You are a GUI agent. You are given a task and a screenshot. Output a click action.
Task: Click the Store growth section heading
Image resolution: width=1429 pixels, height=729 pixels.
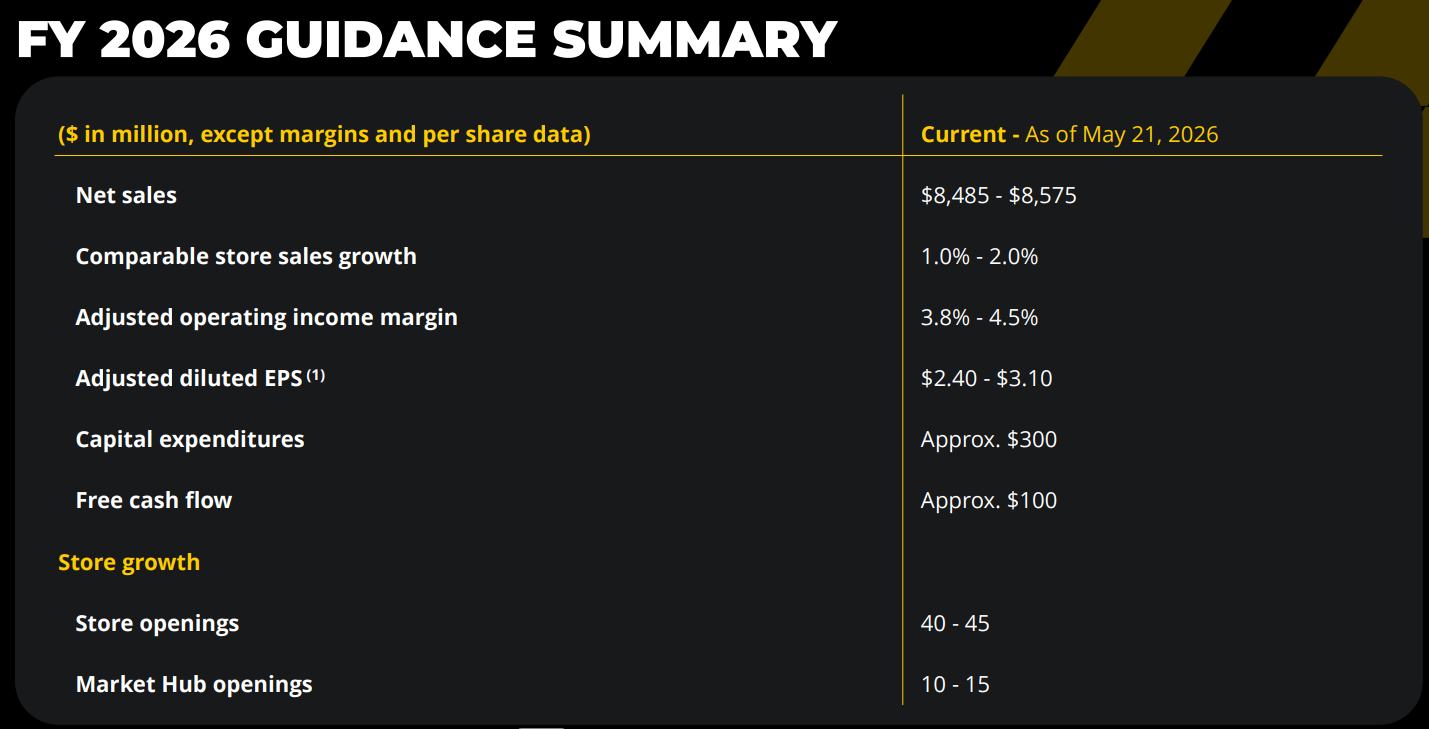(x=129, y=562)
